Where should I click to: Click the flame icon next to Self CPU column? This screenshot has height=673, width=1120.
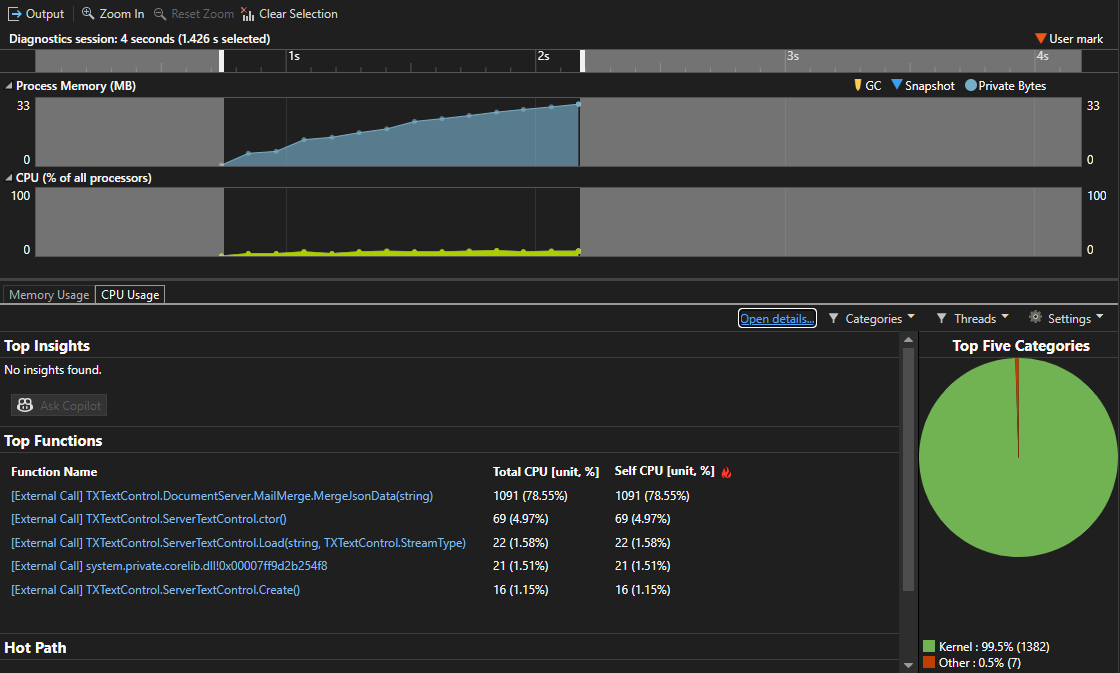click(x=727, y=471)
